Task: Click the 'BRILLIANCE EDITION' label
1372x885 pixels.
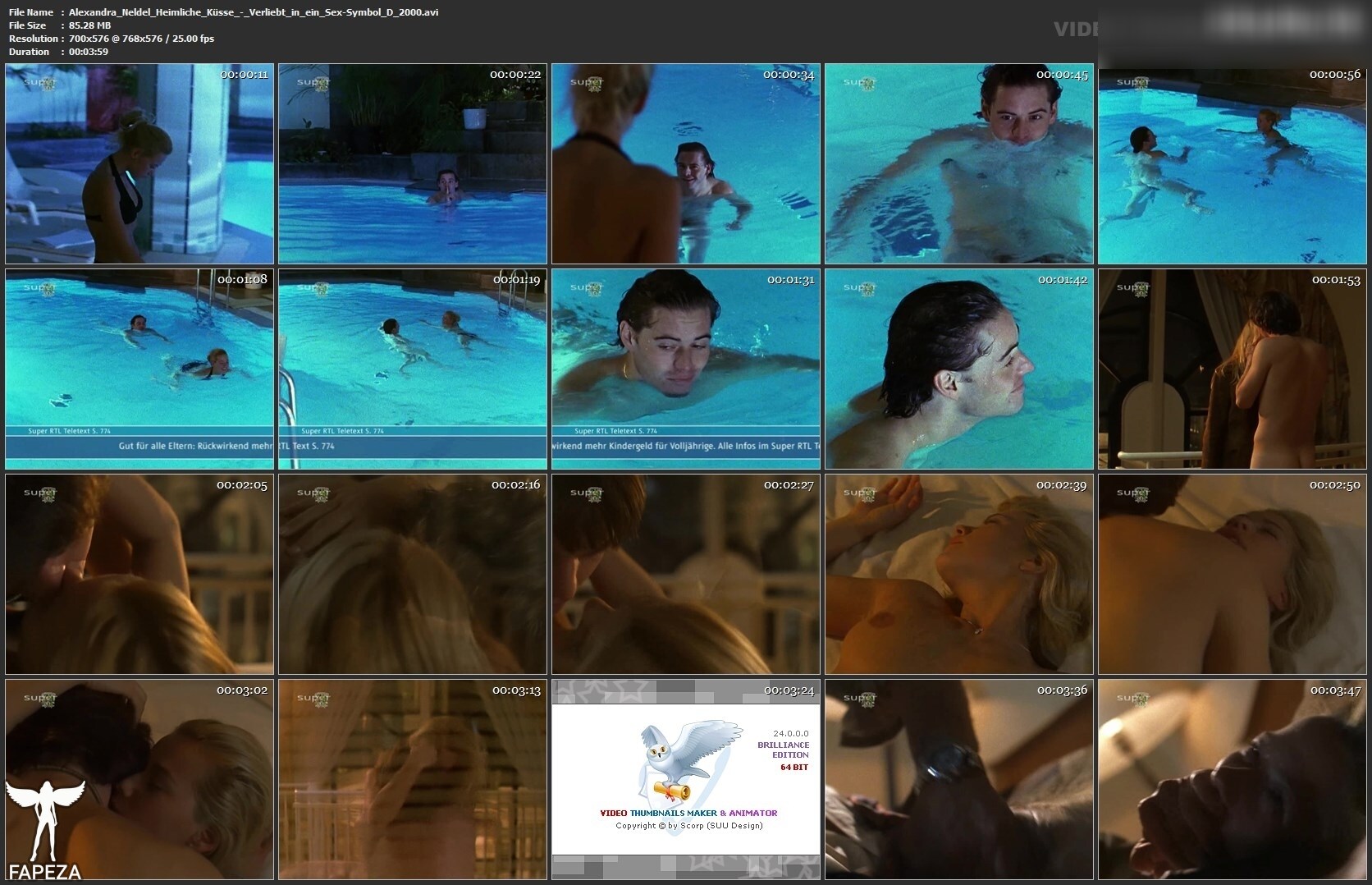Action: 783,750
